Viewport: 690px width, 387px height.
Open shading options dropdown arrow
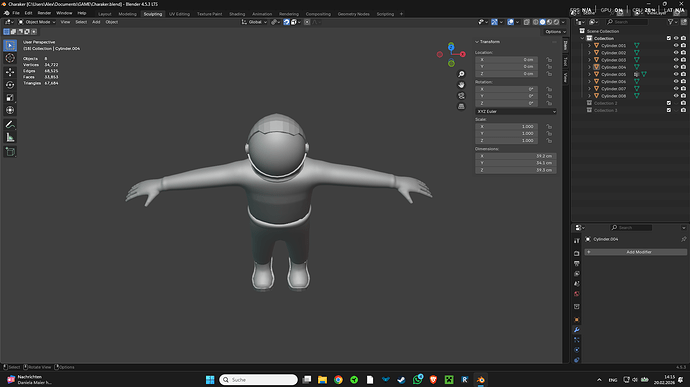click(563, 22)
